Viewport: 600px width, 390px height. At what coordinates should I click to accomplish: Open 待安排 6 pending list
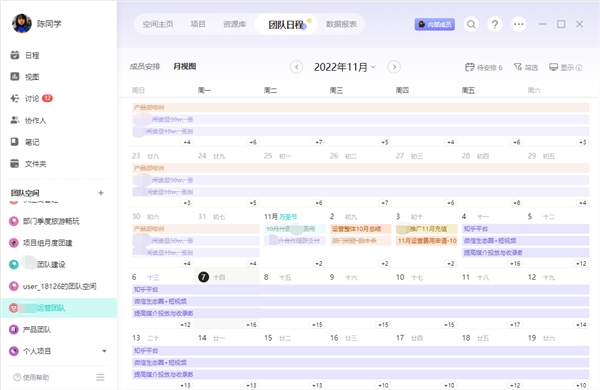click(484, 67)
